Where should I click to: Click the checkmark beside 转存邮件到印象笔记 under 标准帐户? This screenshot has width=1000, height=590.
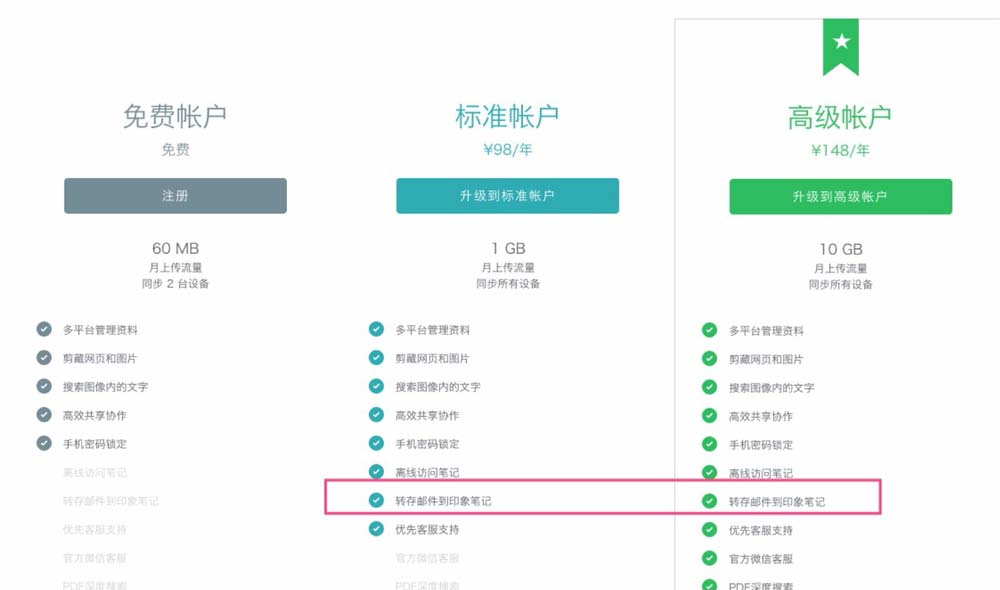click(x=376, y=501)
